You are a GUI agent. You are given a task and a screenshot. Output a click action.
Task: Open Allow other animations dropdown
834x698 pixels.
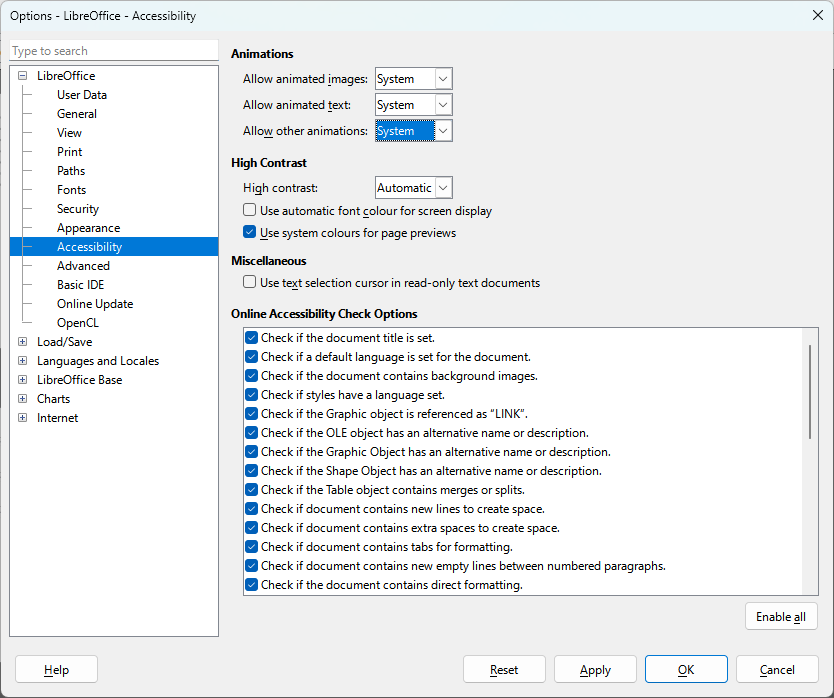414,131
